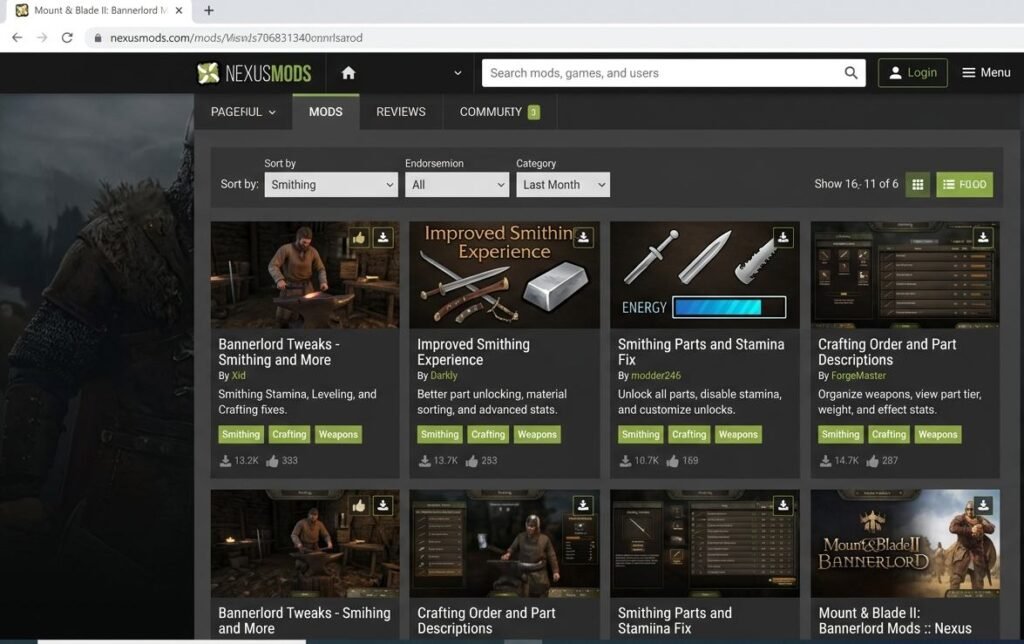The height and width of the screenshot is (644, 1024).
Task: Click endorsements thumbs-up showing 283
Action: pyautogui.click(x=472, y=461)
